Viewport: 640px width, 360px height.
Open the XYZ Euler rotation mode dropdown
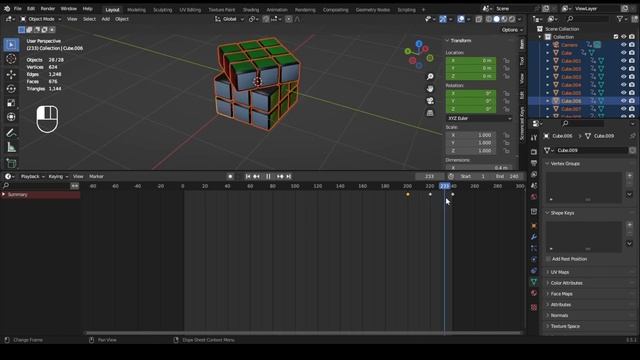[x=479, y=118]
